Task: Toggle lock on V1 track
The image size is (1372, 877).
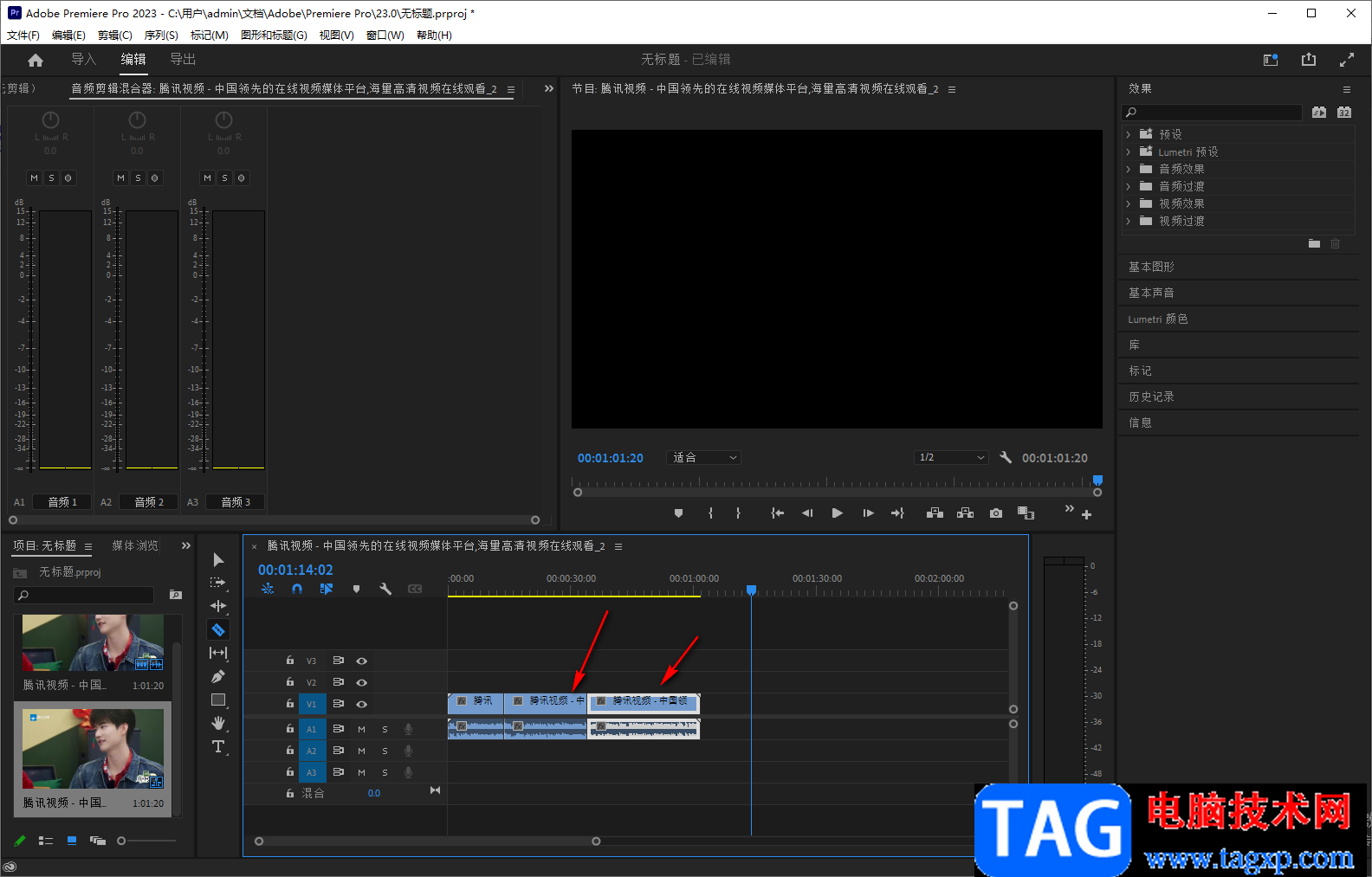Action: 290,704
